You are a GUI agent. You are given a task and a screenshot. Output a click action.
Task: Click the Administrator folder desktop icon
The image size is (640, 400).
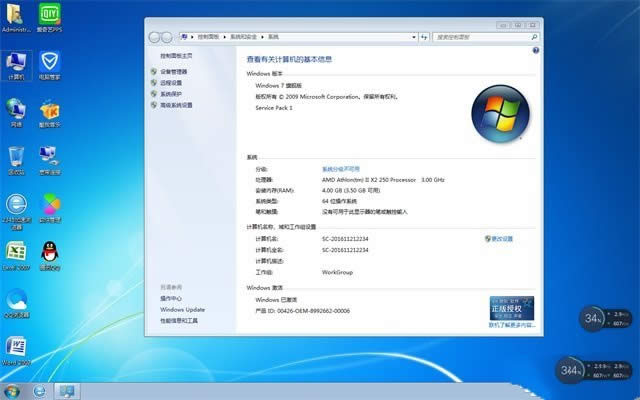coord(17,16)
